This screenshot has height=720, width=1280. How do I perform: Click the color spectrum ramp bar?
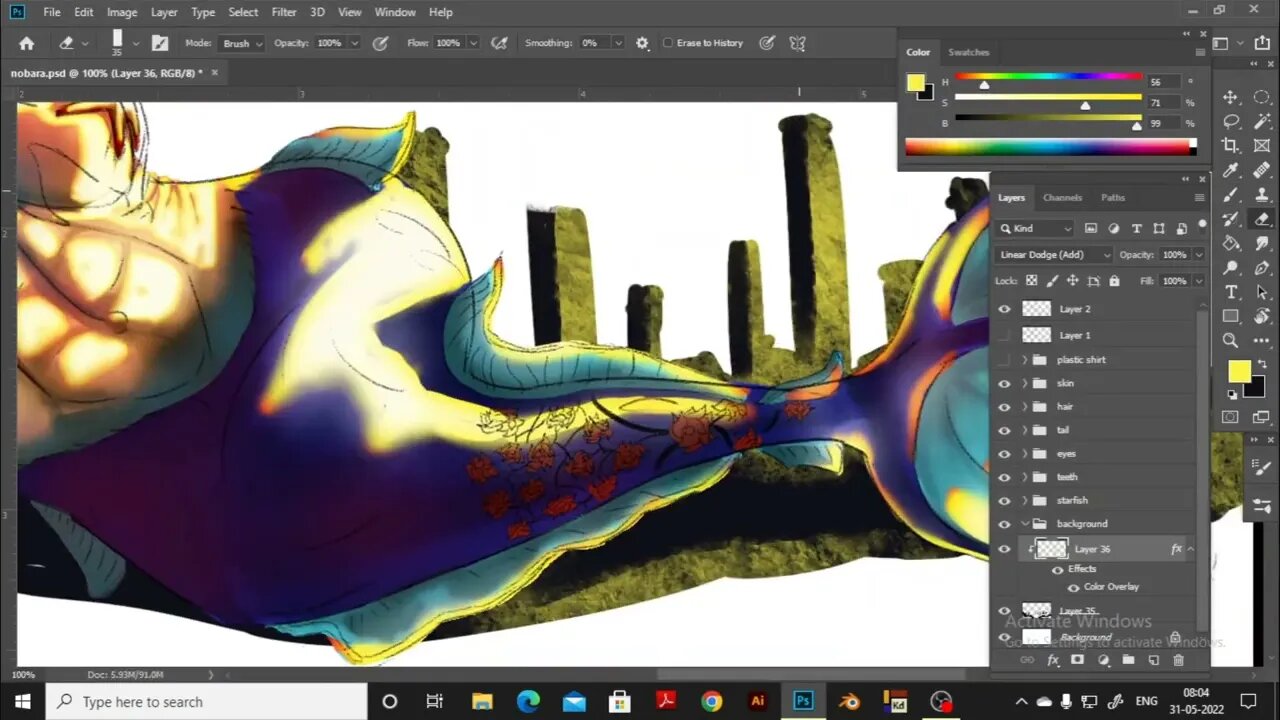pos(1050,146)
